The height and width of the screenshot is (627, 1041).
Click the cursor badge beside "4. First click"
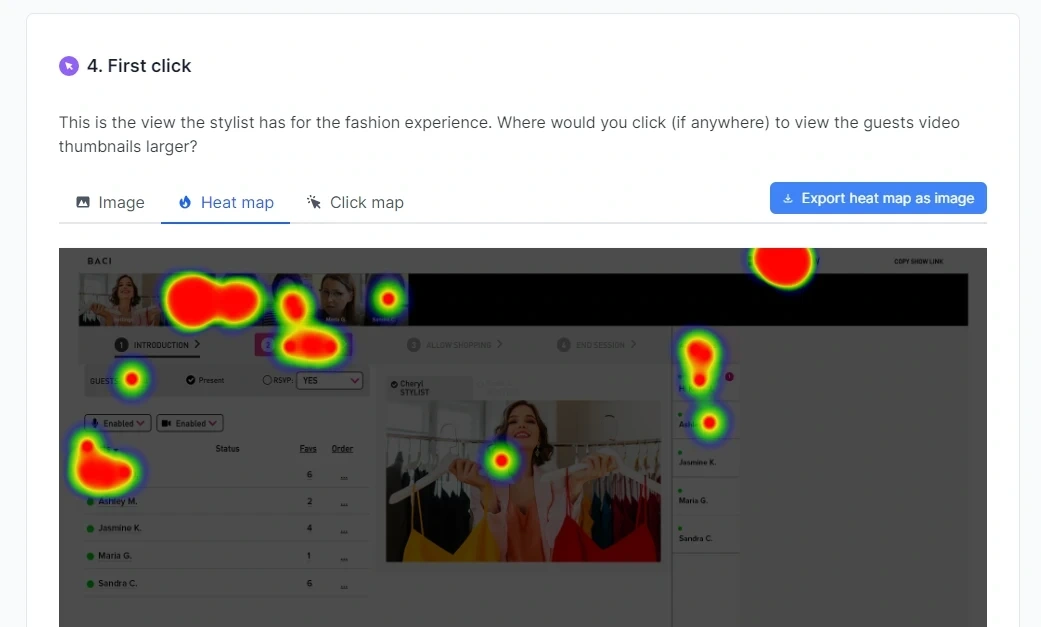pyautogui.click(x=68, y=66)
